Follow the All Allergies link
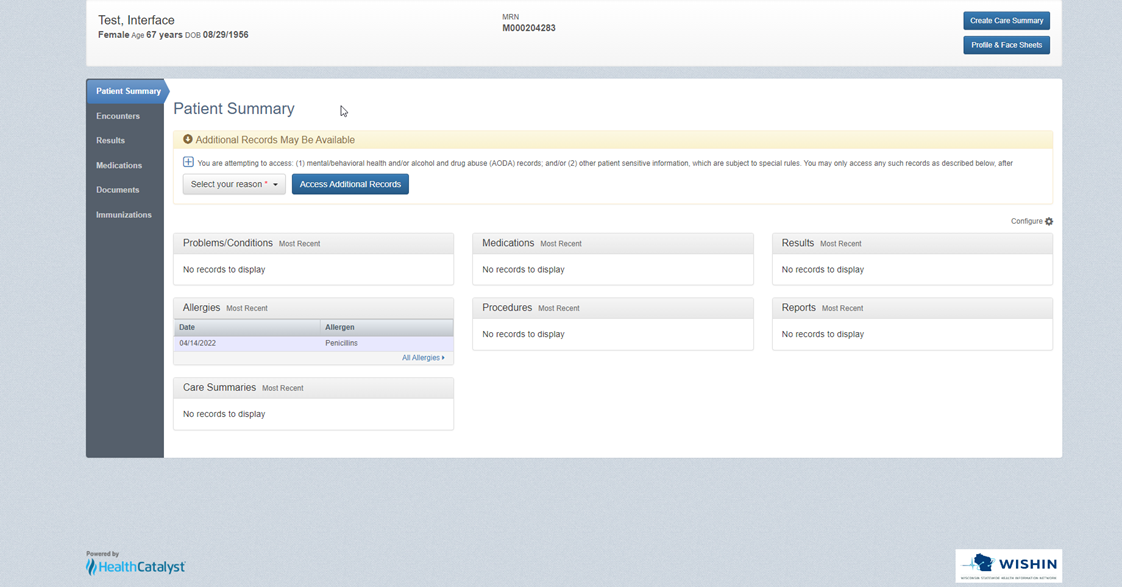 pos(423,357)
